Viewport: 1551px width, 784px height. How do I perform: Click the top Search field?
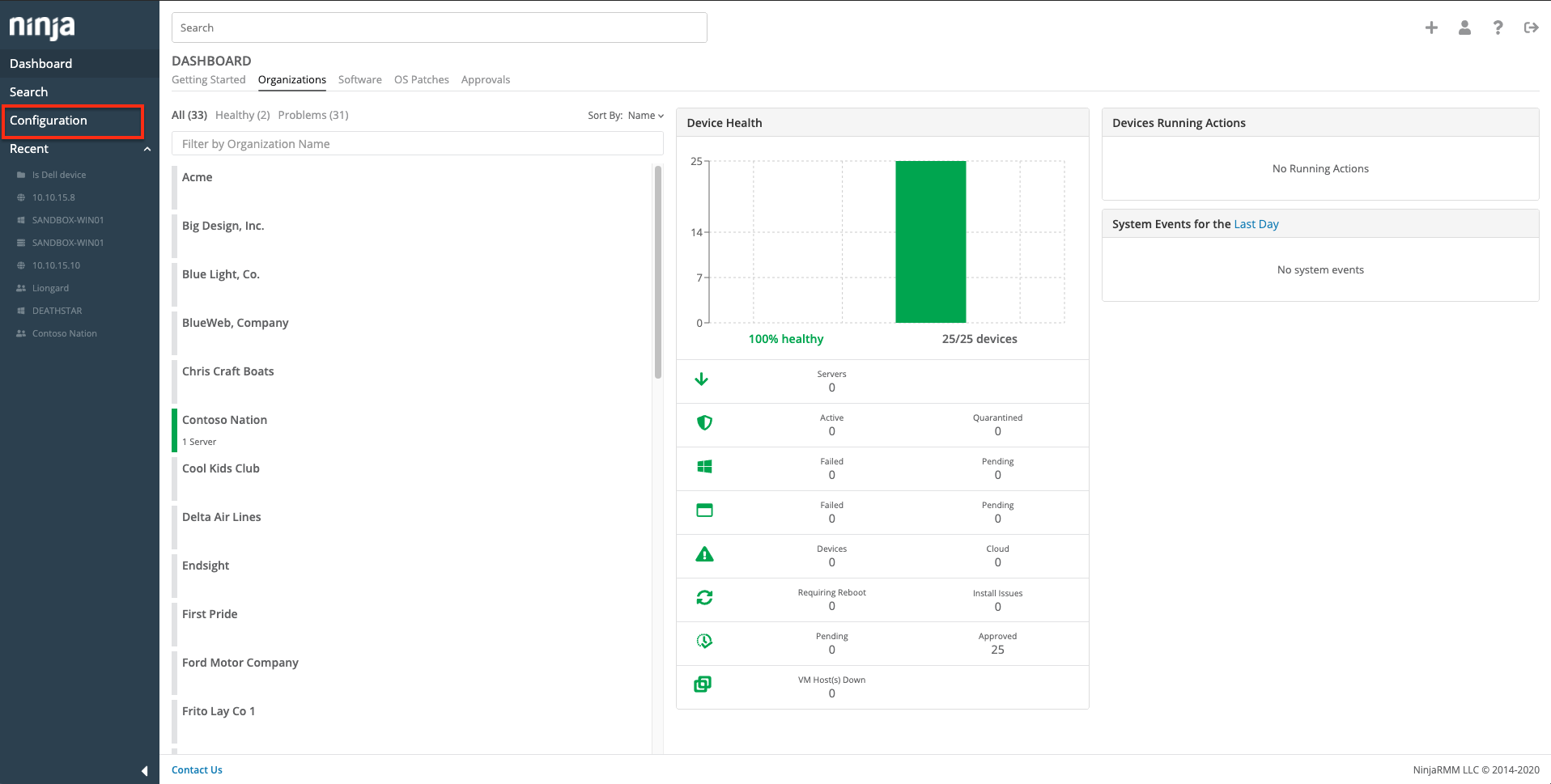(x=440, y=28)
